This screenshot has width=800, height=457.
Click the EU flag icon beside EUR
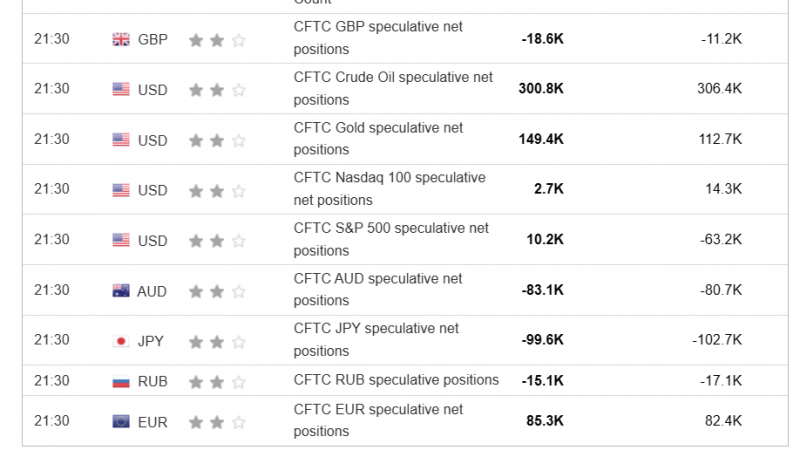pyautogui.click(x=121, y=422)
